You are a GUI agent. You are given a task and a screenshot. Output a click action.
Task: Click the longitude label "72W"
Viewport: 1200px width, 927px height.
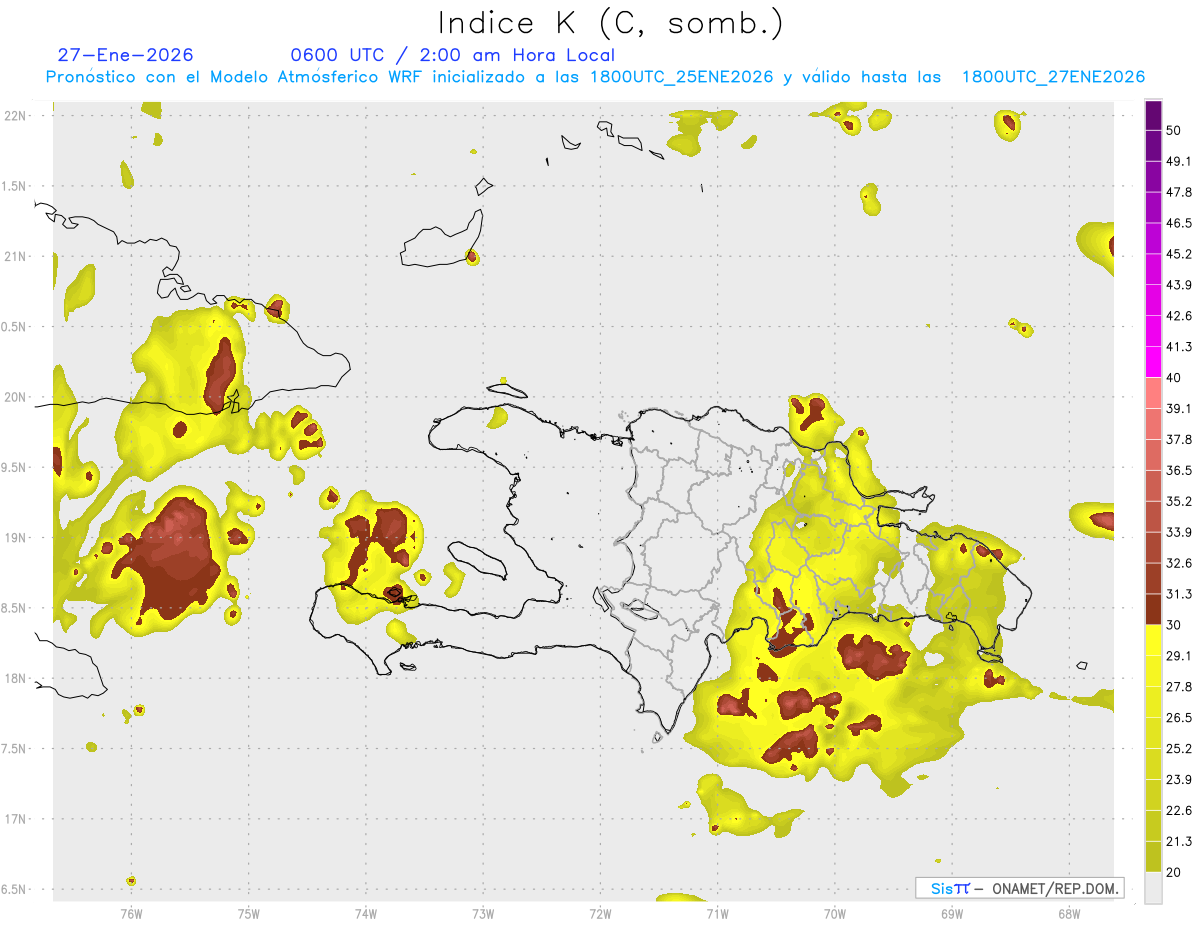(x=600, y=914)
